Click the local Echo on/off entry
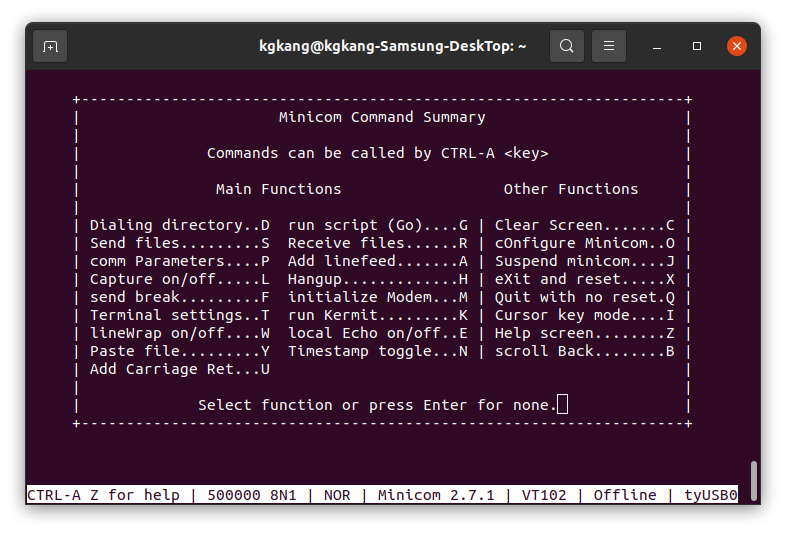The width and height of the screenshot is (786, 533). click(x=377, y=333)
